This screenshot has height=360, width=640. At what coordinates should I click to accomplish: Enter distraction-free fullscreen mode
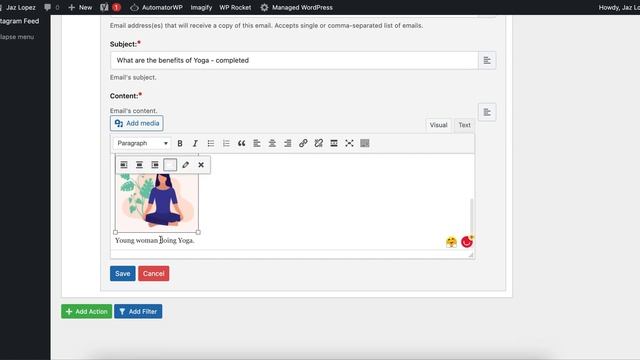coord(349,143)
